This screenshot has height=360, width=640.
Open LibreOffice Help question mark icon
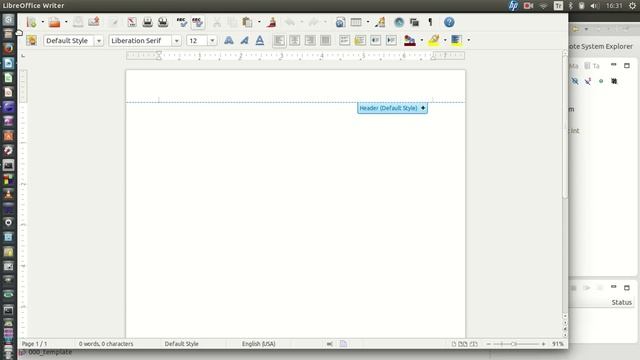coord(449,22)
